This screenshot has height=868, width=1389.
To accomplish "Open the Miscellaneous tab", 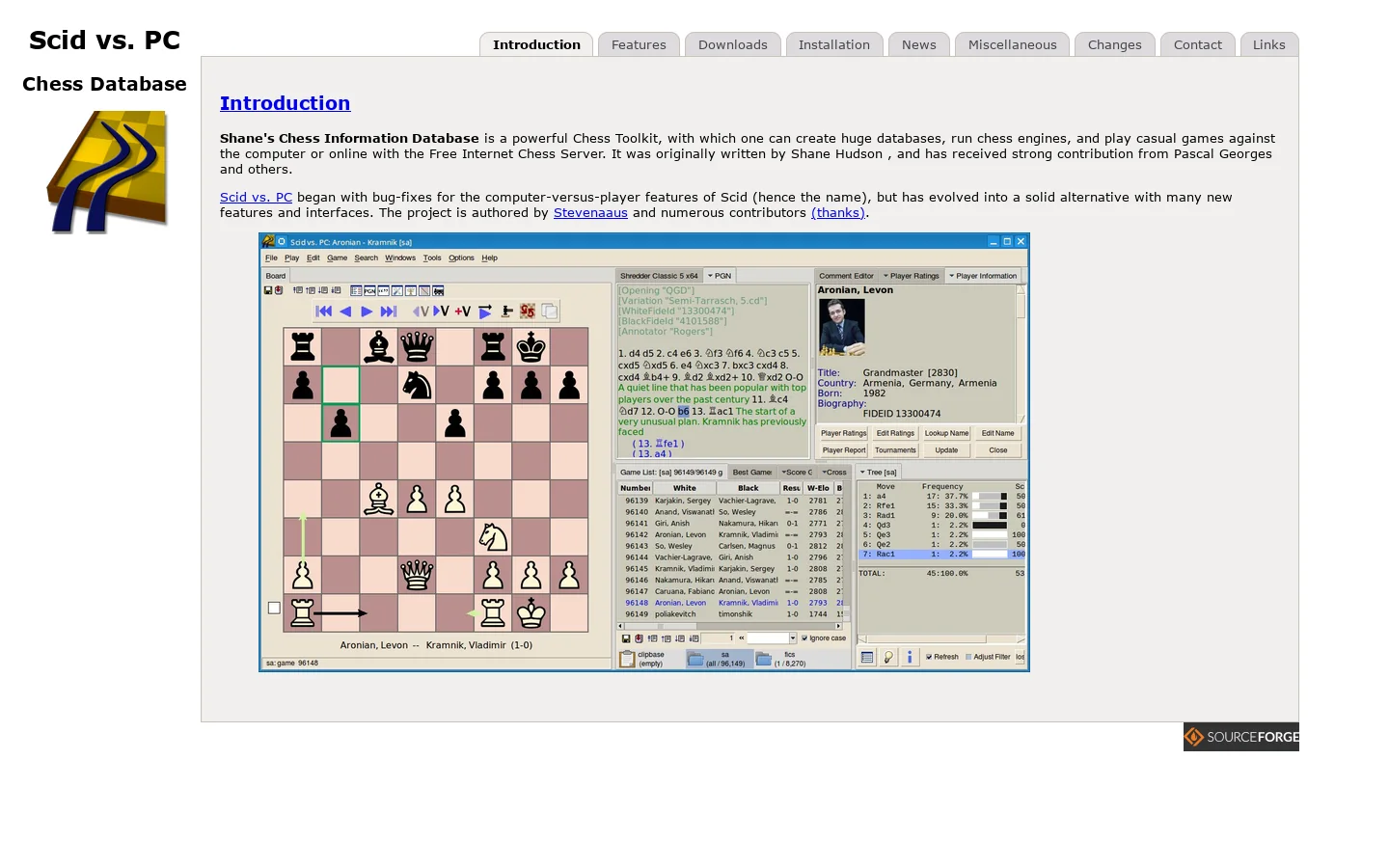I will click(1013, 44).
